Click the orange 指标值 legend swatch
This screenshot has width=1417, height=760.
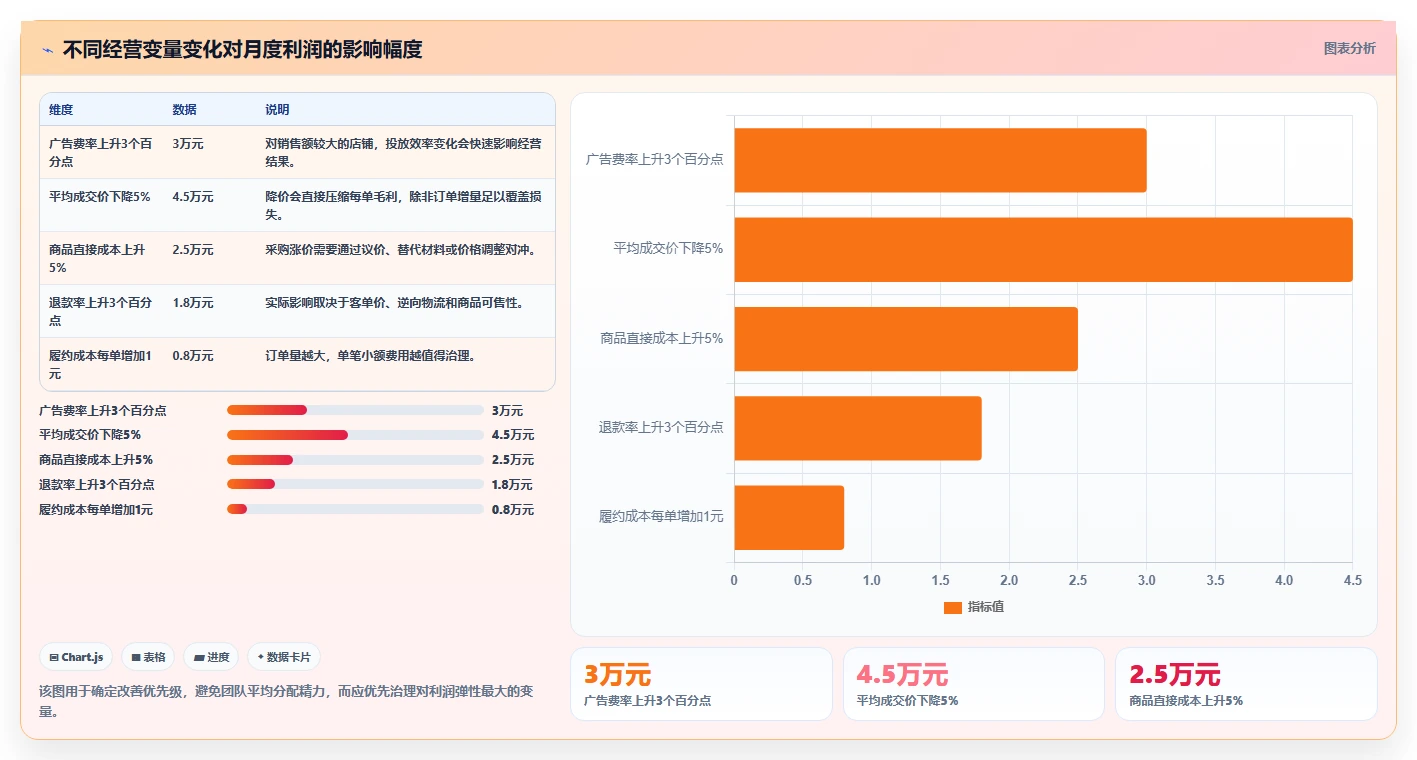(x=952, y=607)
